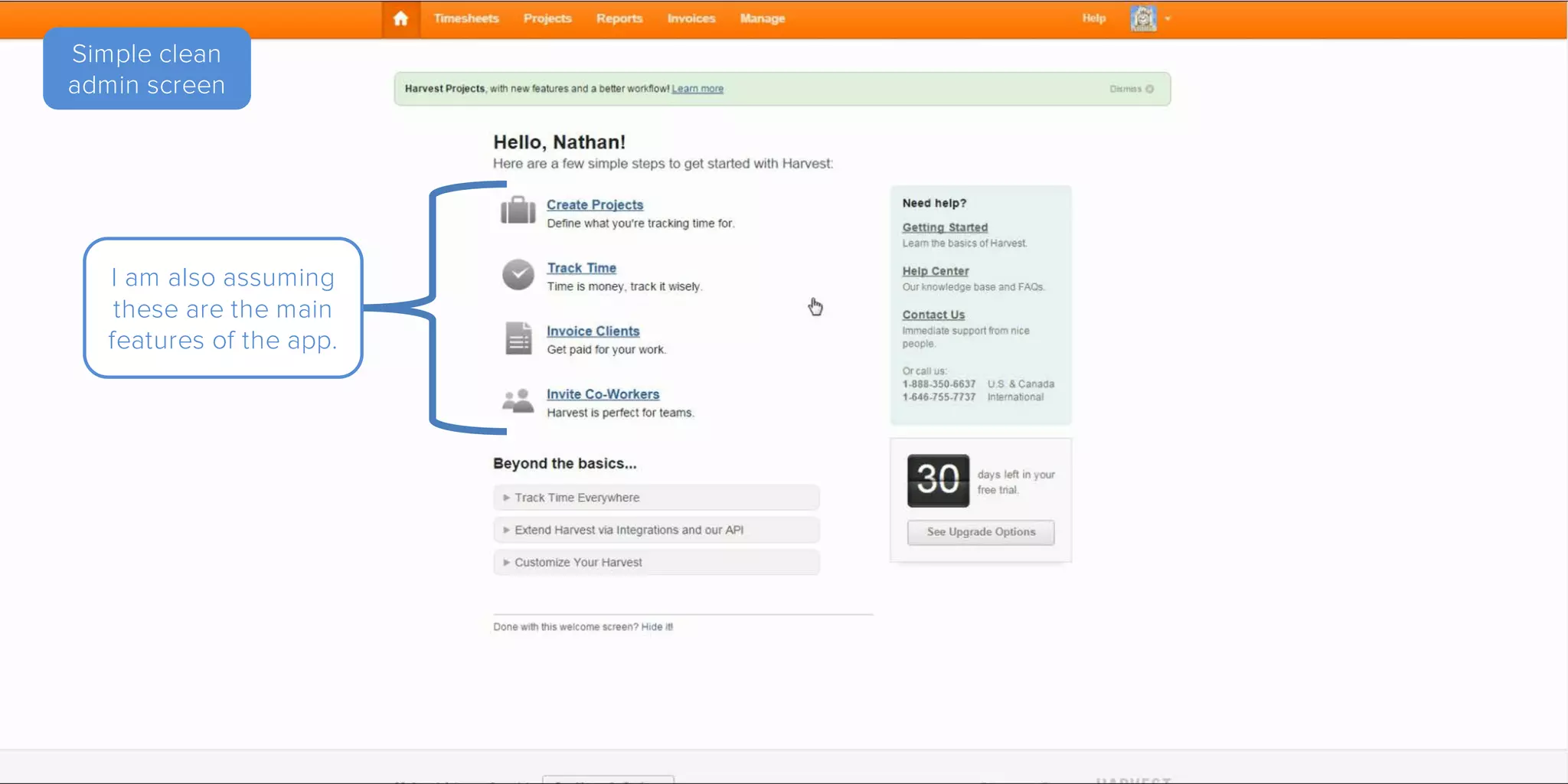Open the Contact Us link
1568x784 pixels.
(x=933, y=315)
